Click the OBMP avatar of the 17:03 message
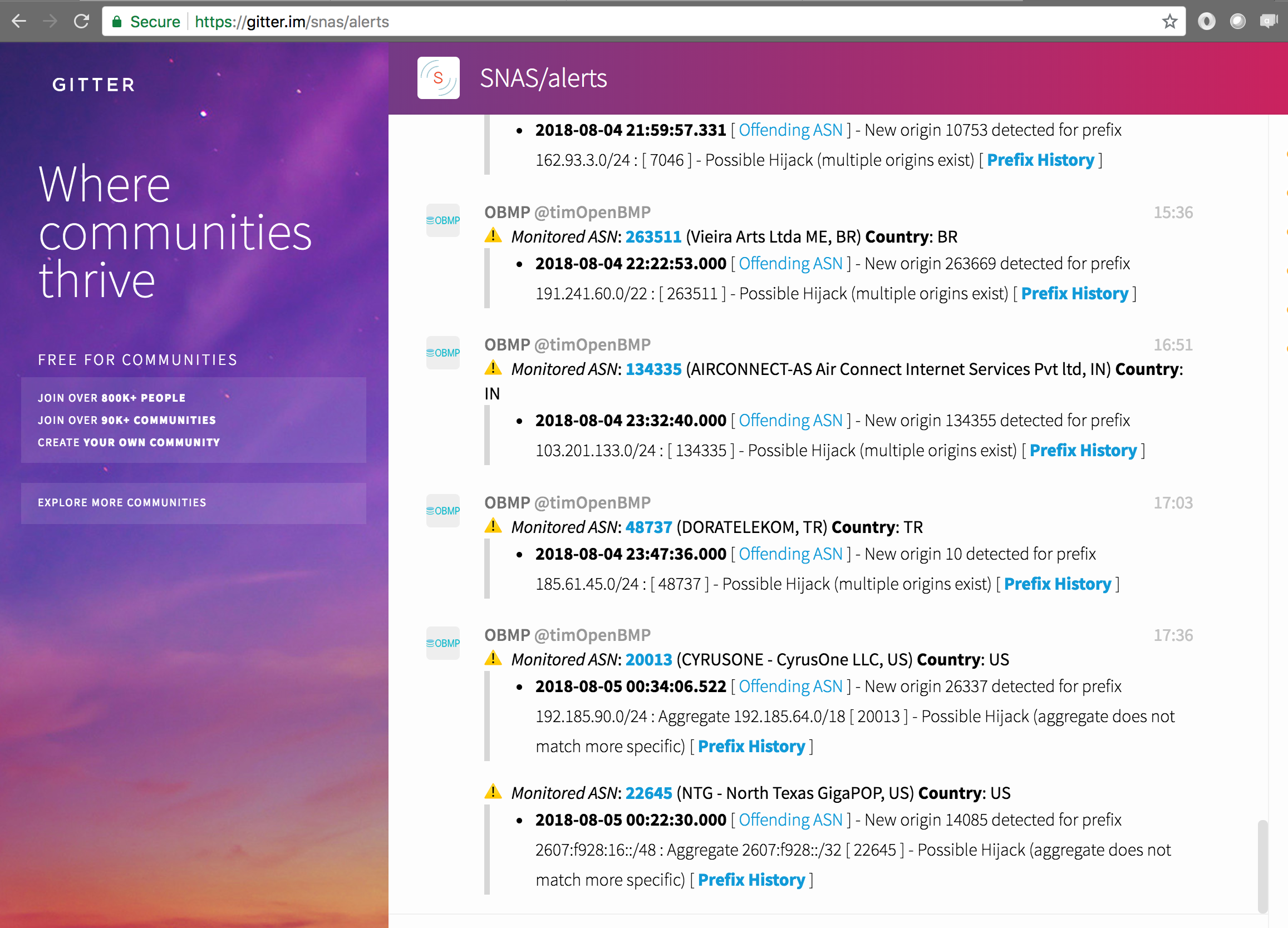 point(443,511)
